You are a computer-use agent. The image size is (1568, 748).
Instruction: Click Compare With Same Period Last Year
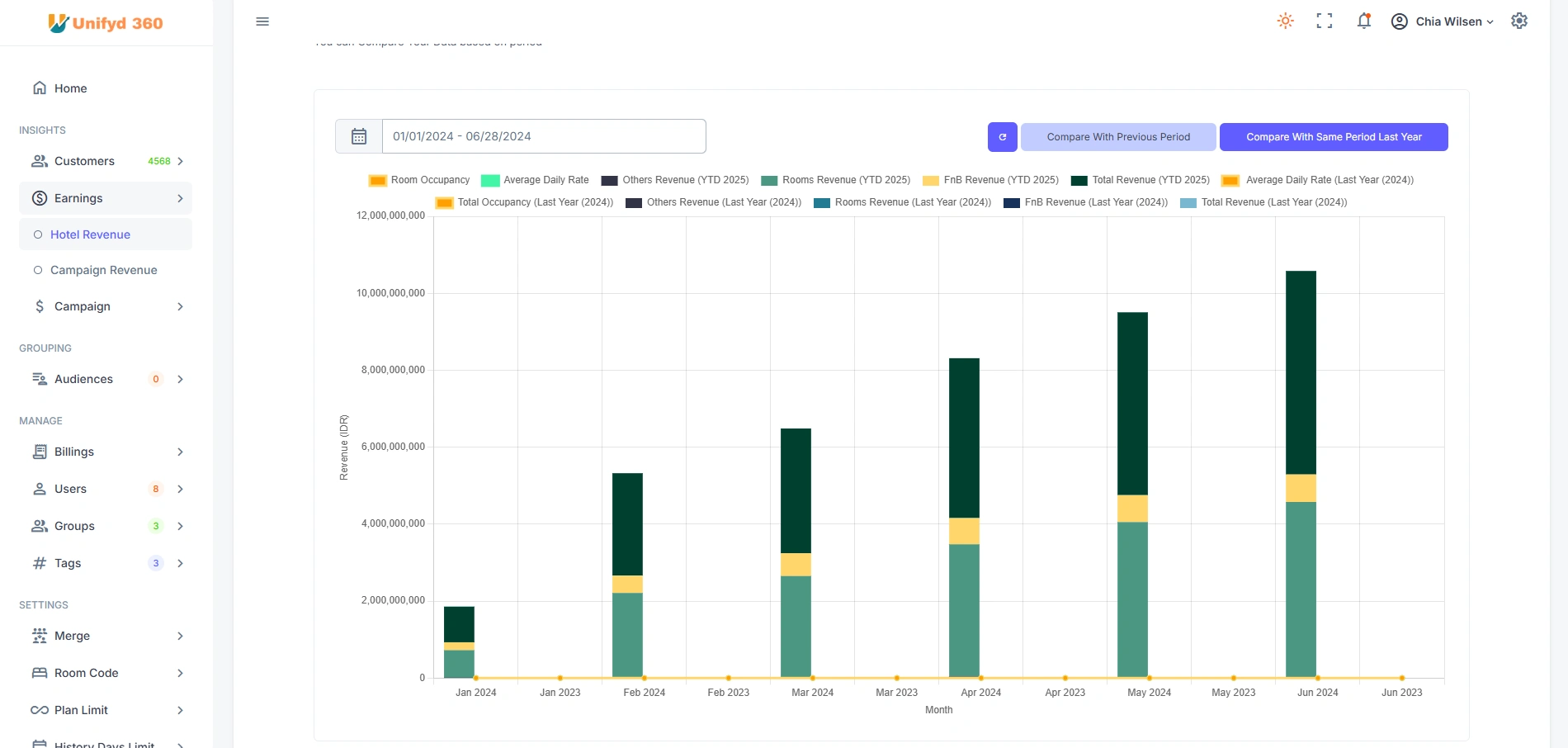point(1334,137)
